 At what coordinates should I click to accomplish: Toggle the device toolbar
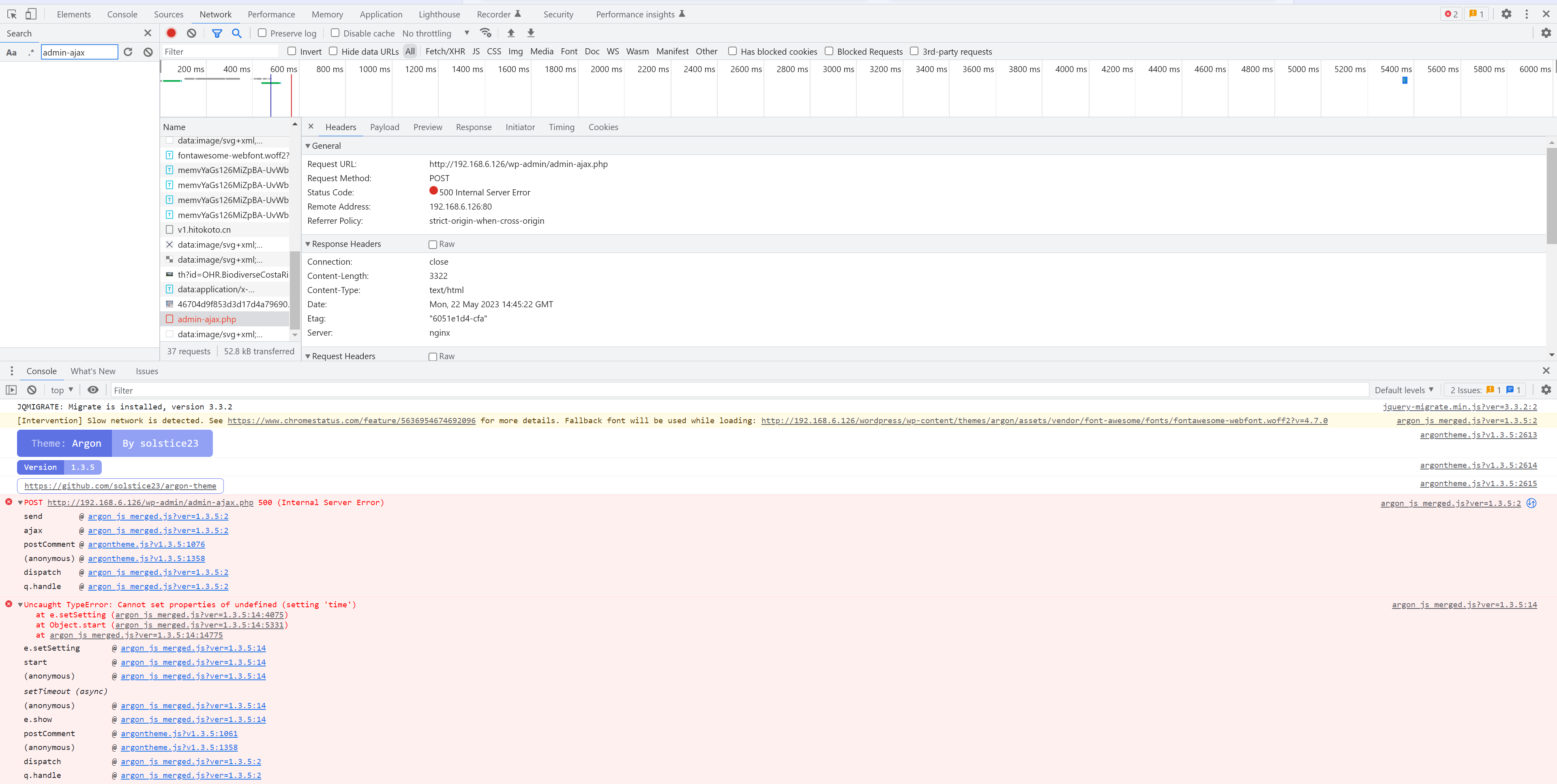click(30, 13)
